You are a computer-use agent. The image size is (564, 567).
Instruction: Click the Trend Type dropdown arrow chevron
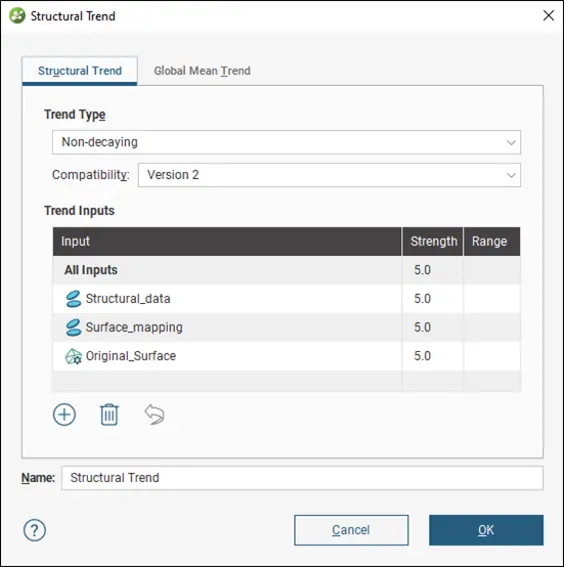pos(511,142)
